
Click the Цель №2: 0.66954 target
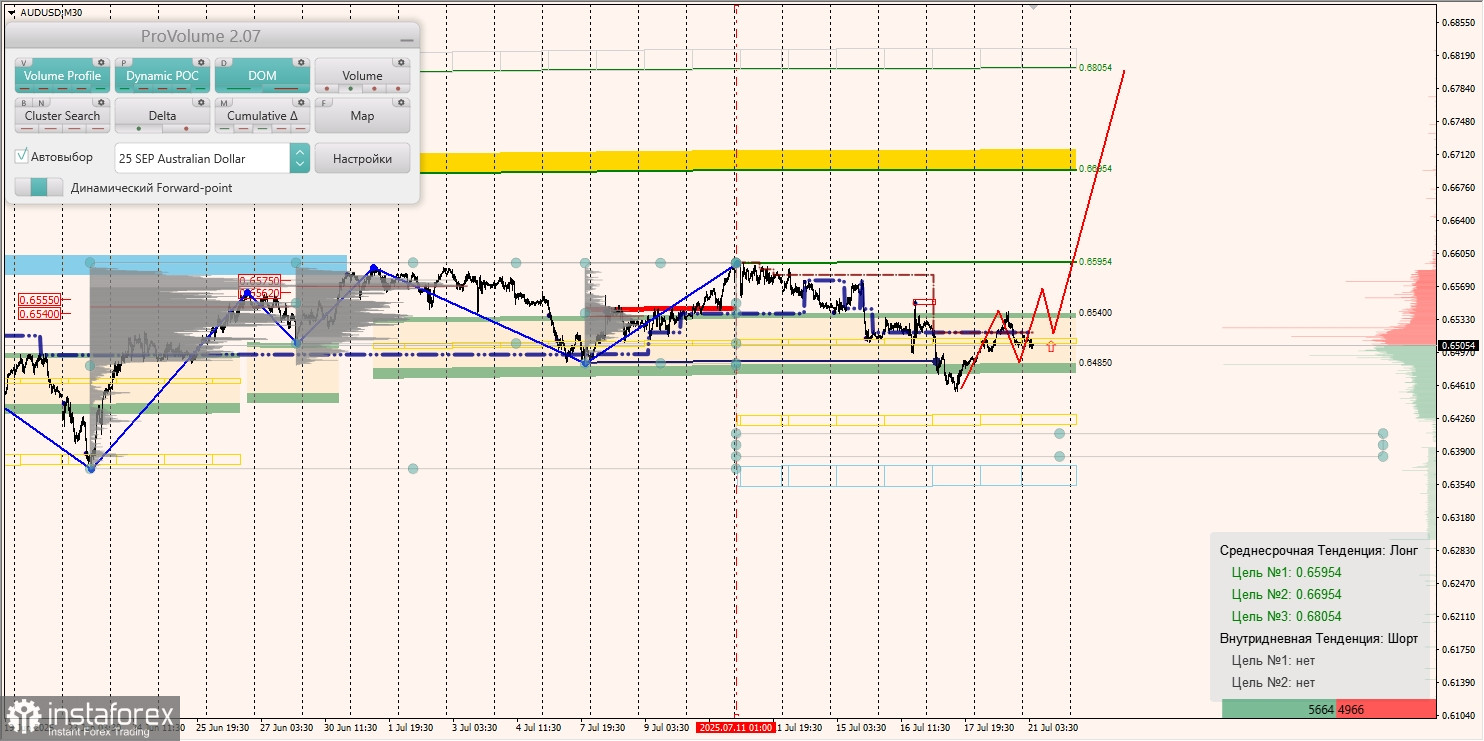pyautogui.click(x=1286, y=594)
